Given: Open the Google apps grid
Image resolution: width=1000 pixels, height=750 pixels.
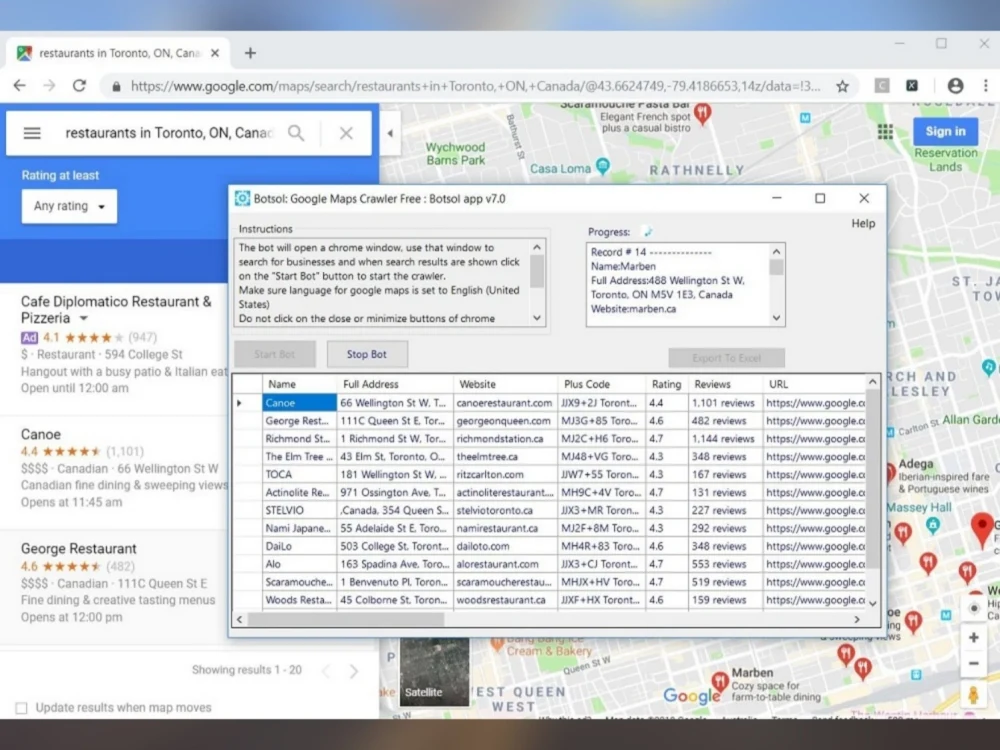Looking at the screenshot, I should pyautogui.click(x=885, y=131).
